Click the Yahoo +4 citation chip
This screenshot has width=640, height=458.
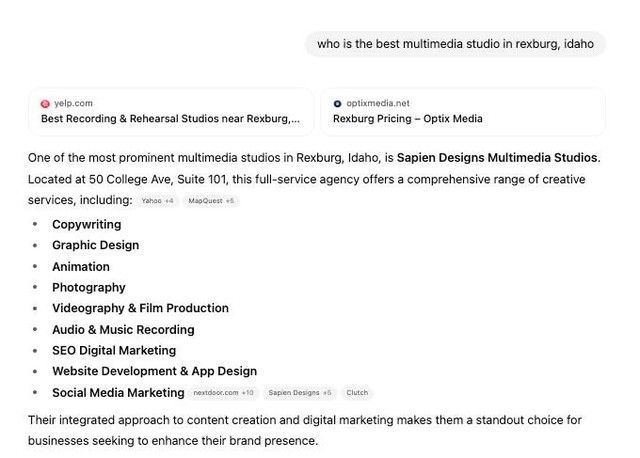[157, 201]
